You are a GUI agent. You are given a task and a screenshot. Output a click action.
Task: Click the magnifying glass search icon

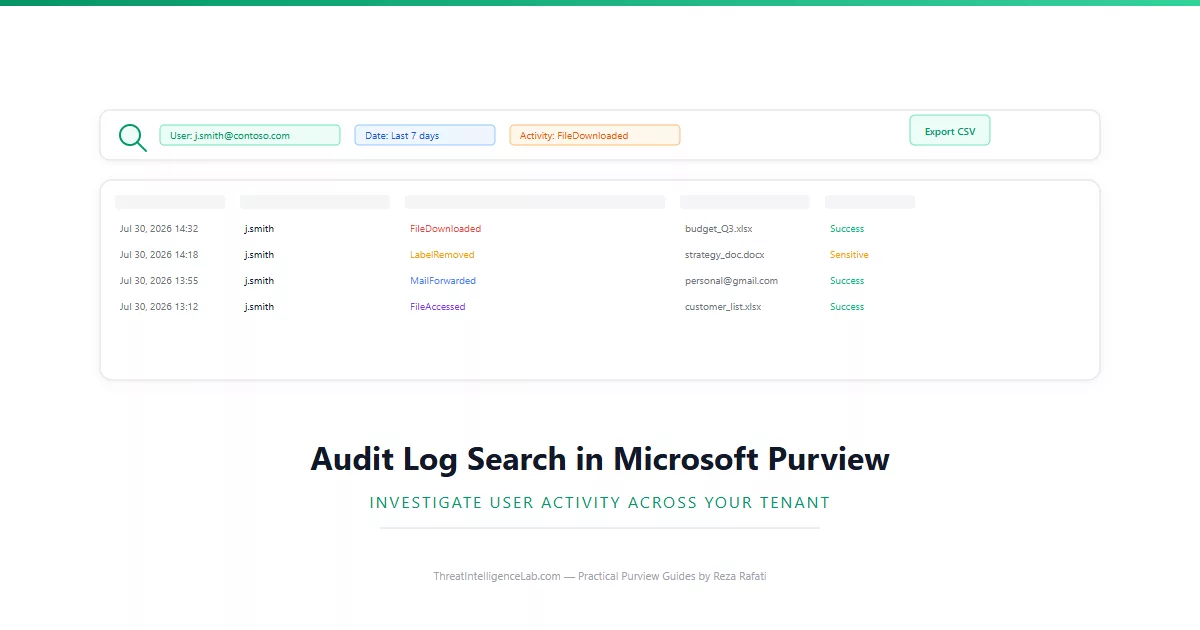tap(133, 137)
